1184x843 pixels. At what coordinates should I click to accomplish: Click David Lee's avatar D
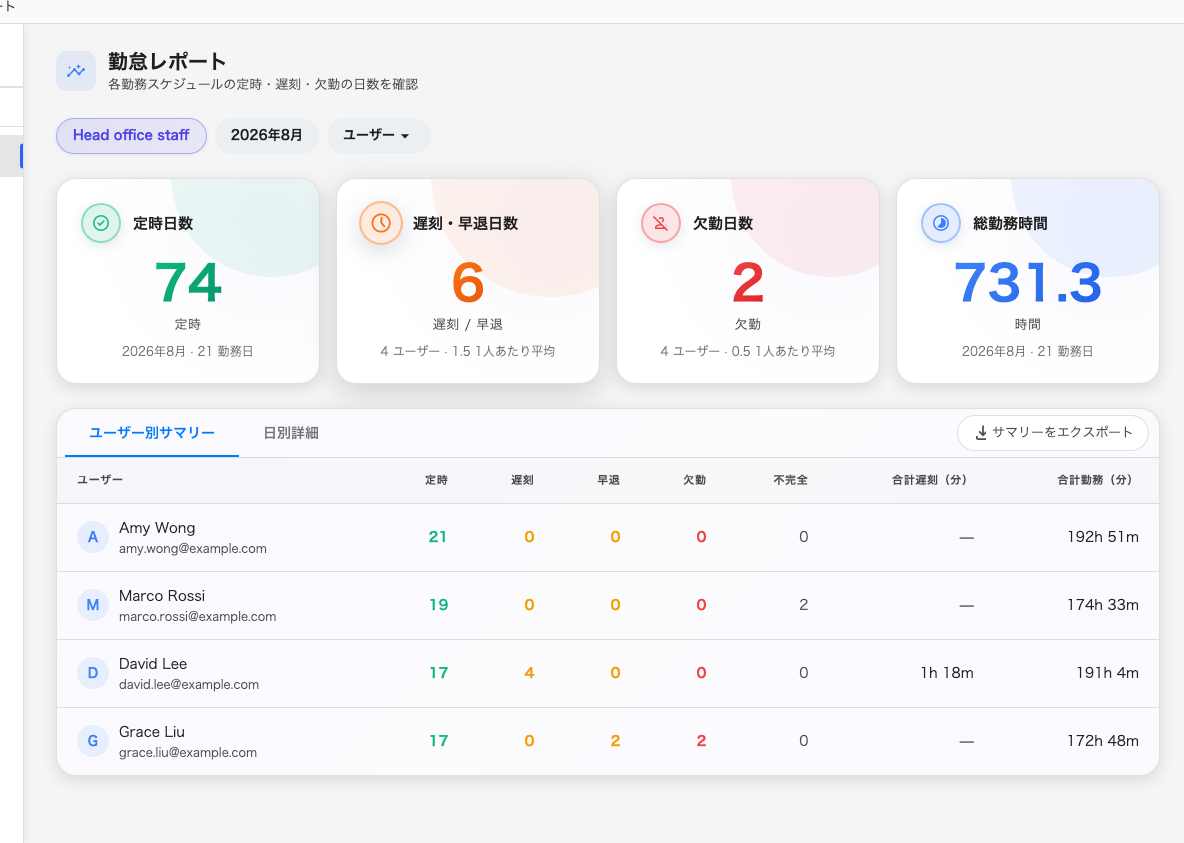[93, 673]
